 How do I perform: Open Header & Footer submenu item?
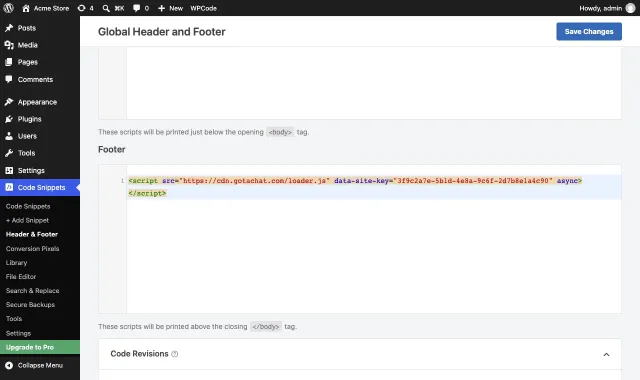click(32, 234)
